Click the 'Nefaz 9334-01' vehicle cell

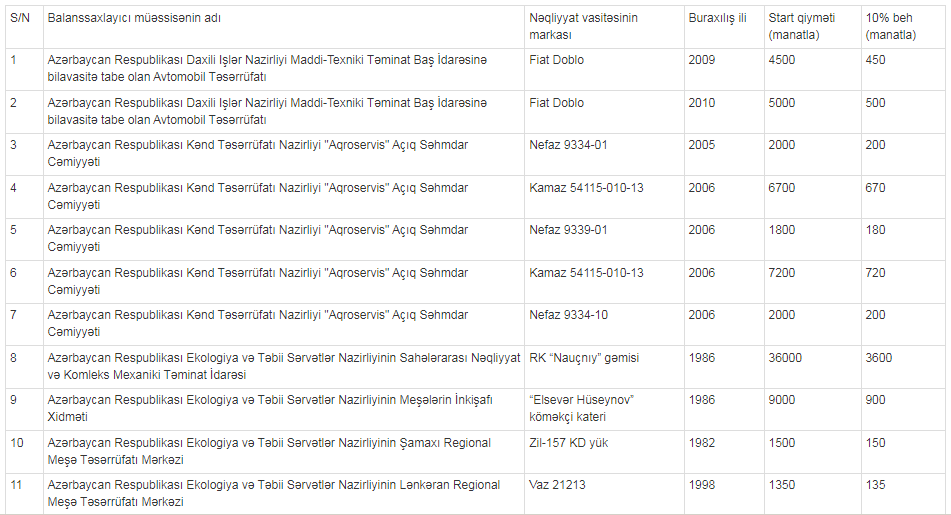pyautogui.click(x=604, y=154)
